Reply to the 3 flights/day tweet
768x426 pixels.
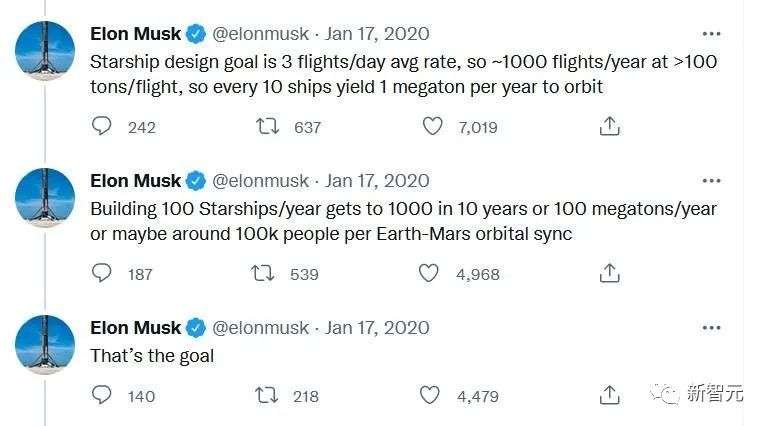[101, 126]
